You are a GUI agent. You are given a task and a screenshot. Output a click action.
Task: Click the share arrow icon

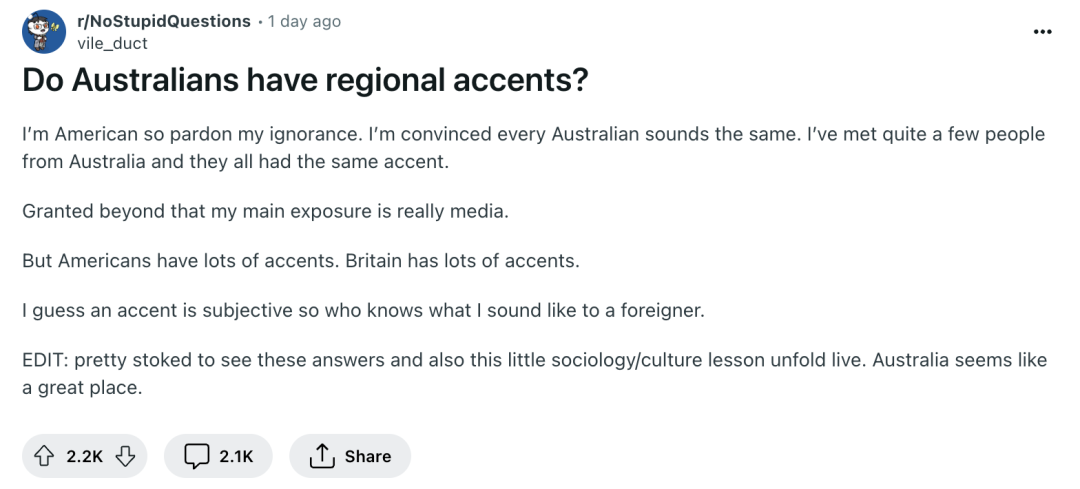[320, 456]
